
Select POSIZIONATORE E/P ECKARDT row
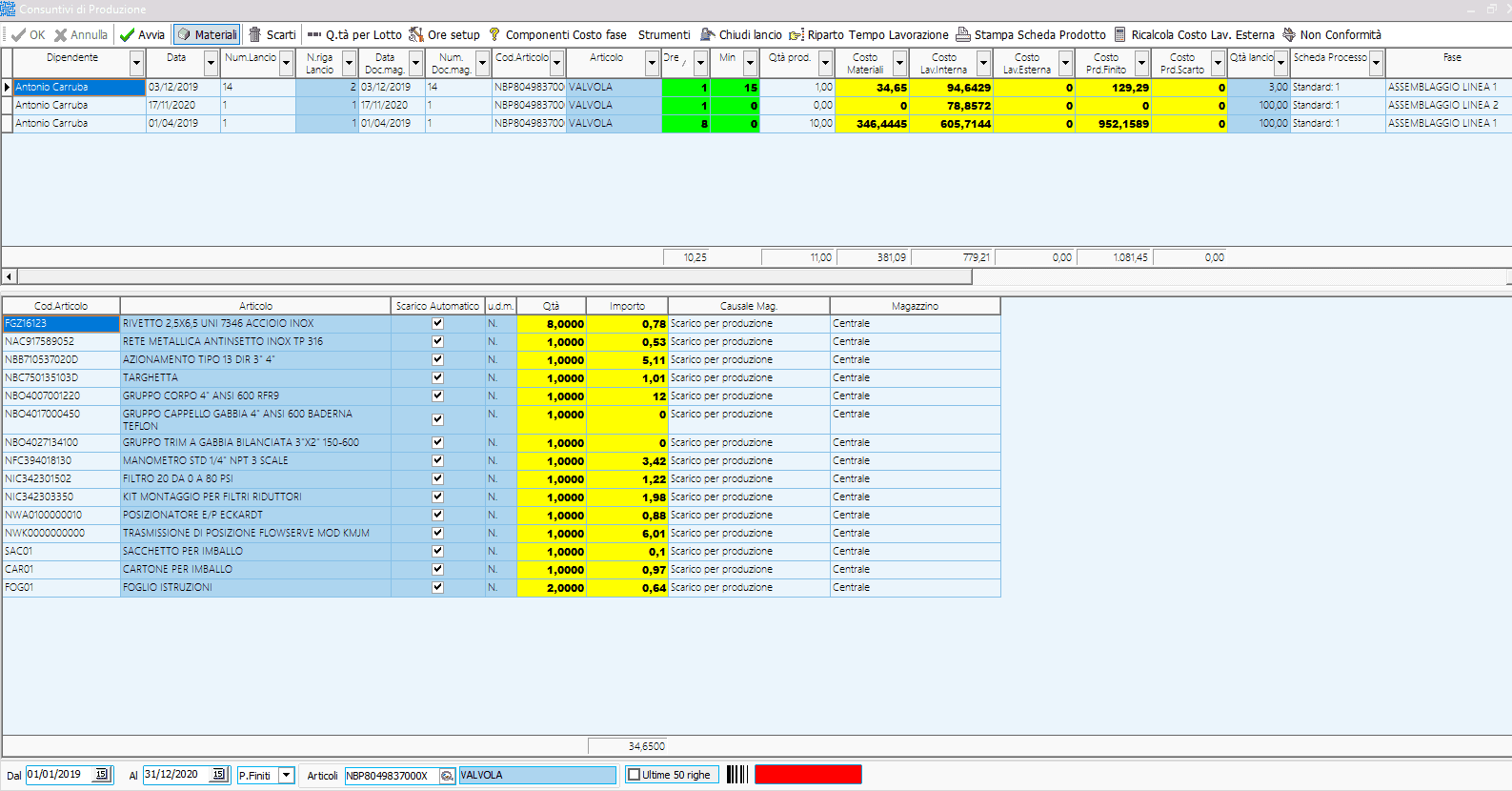501,515
